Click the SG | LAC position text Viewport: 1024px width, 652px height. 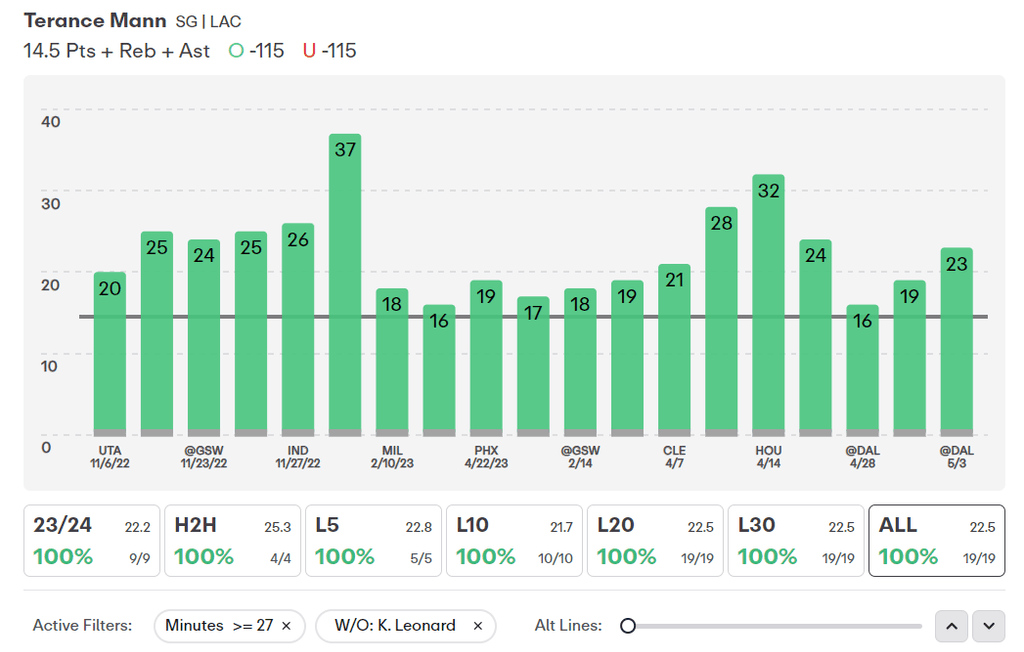[x=208, y=22]
